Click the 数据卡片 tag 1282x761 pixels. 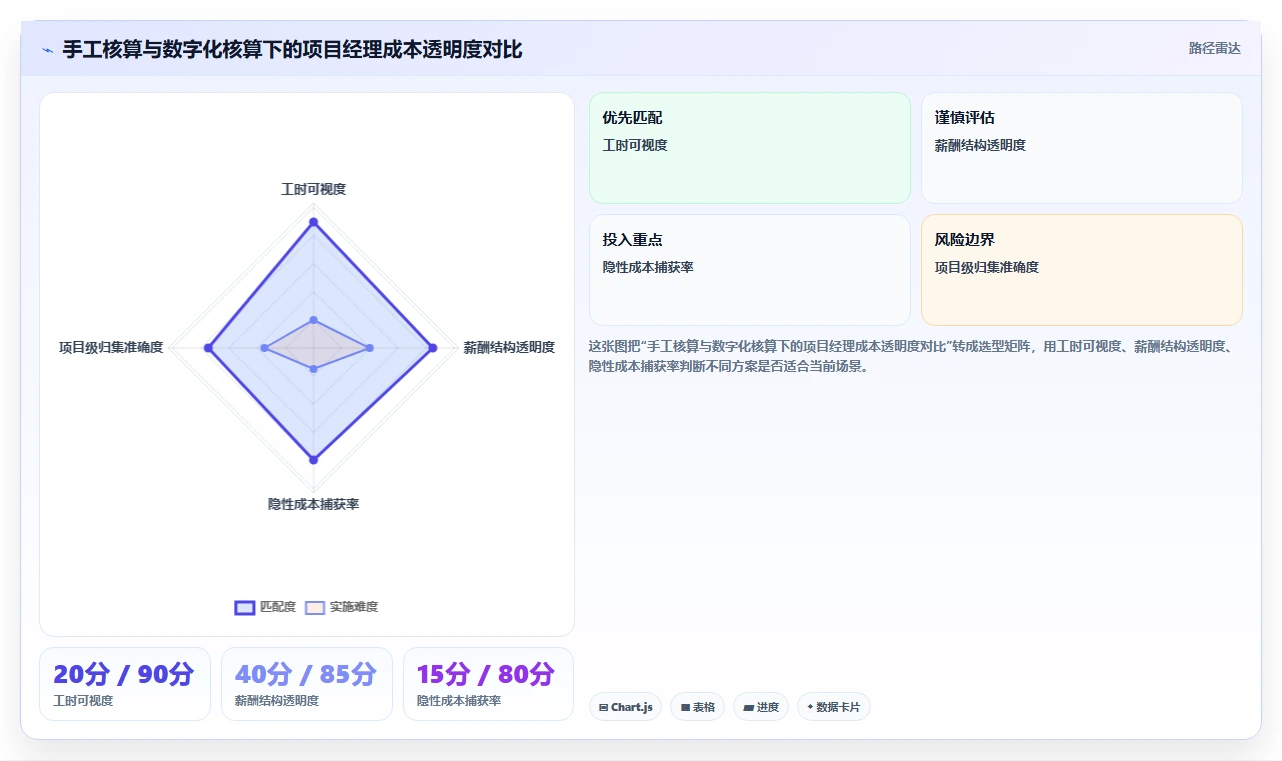pos(833,707)
